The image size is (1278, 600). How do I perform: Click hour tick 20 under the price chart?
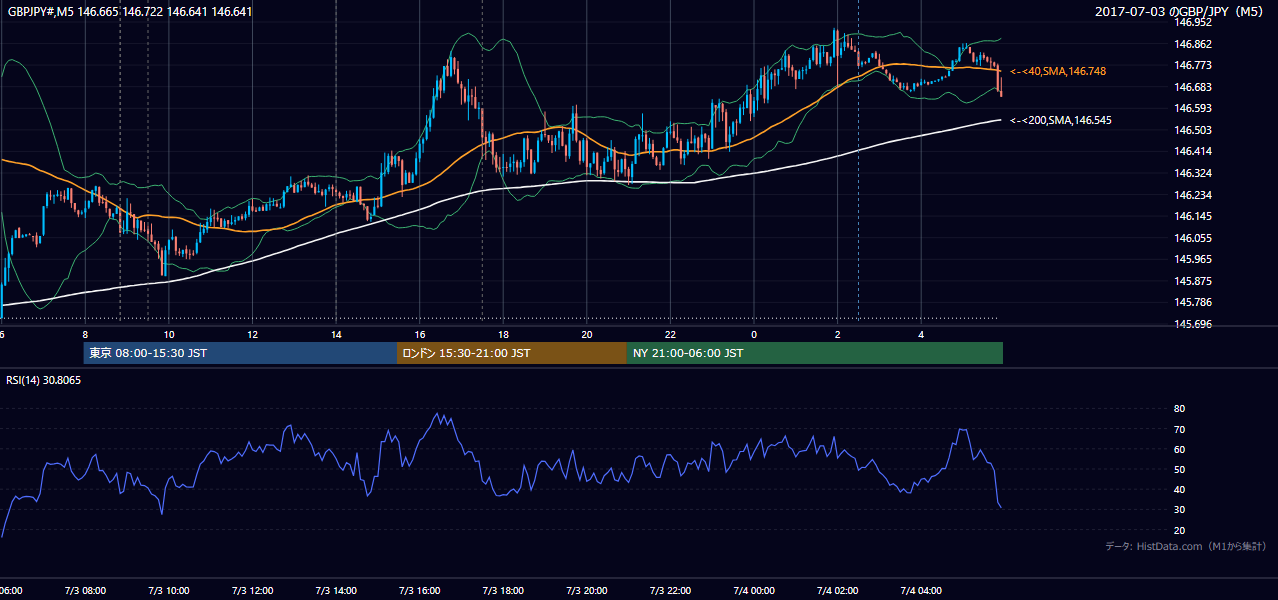coord(587,334)
